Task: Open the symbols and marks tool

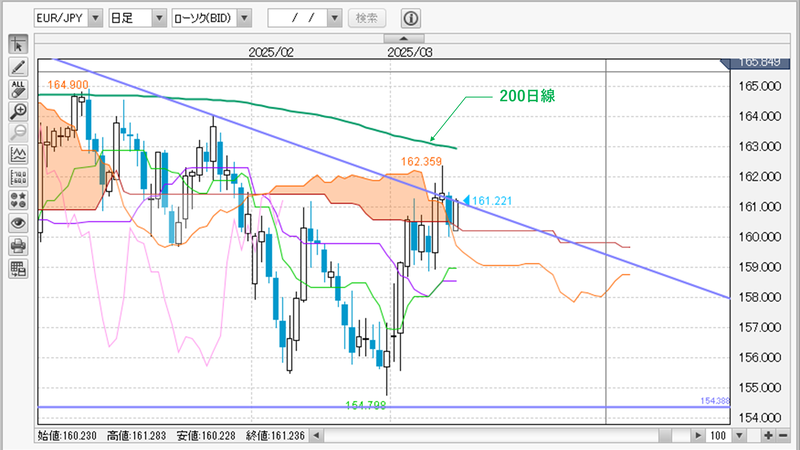Action: pos(18,200)
